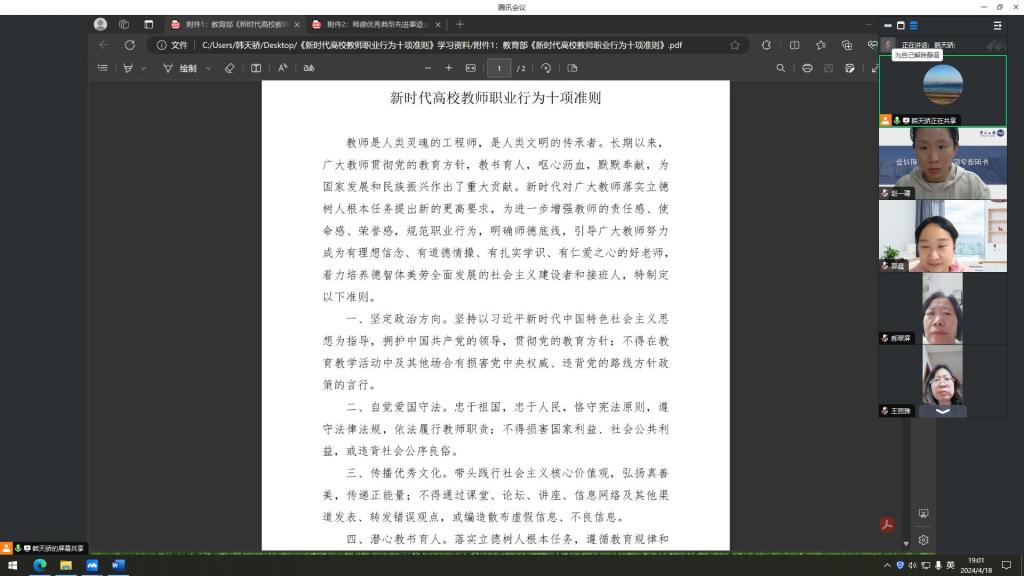Click the PDF eraser tool

[229, 68]
